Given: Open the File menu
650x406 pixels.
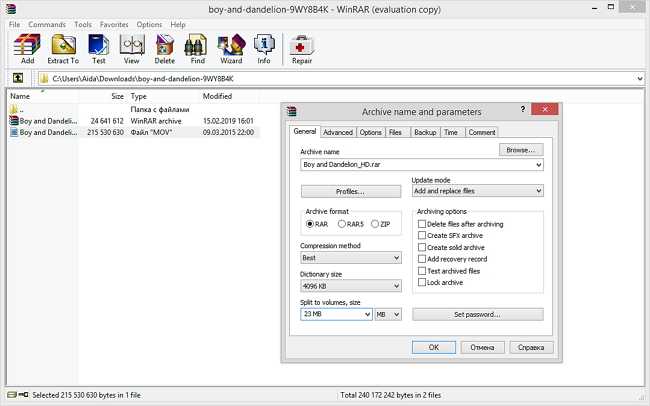Looking at the screenshot, I should (14, 24).
